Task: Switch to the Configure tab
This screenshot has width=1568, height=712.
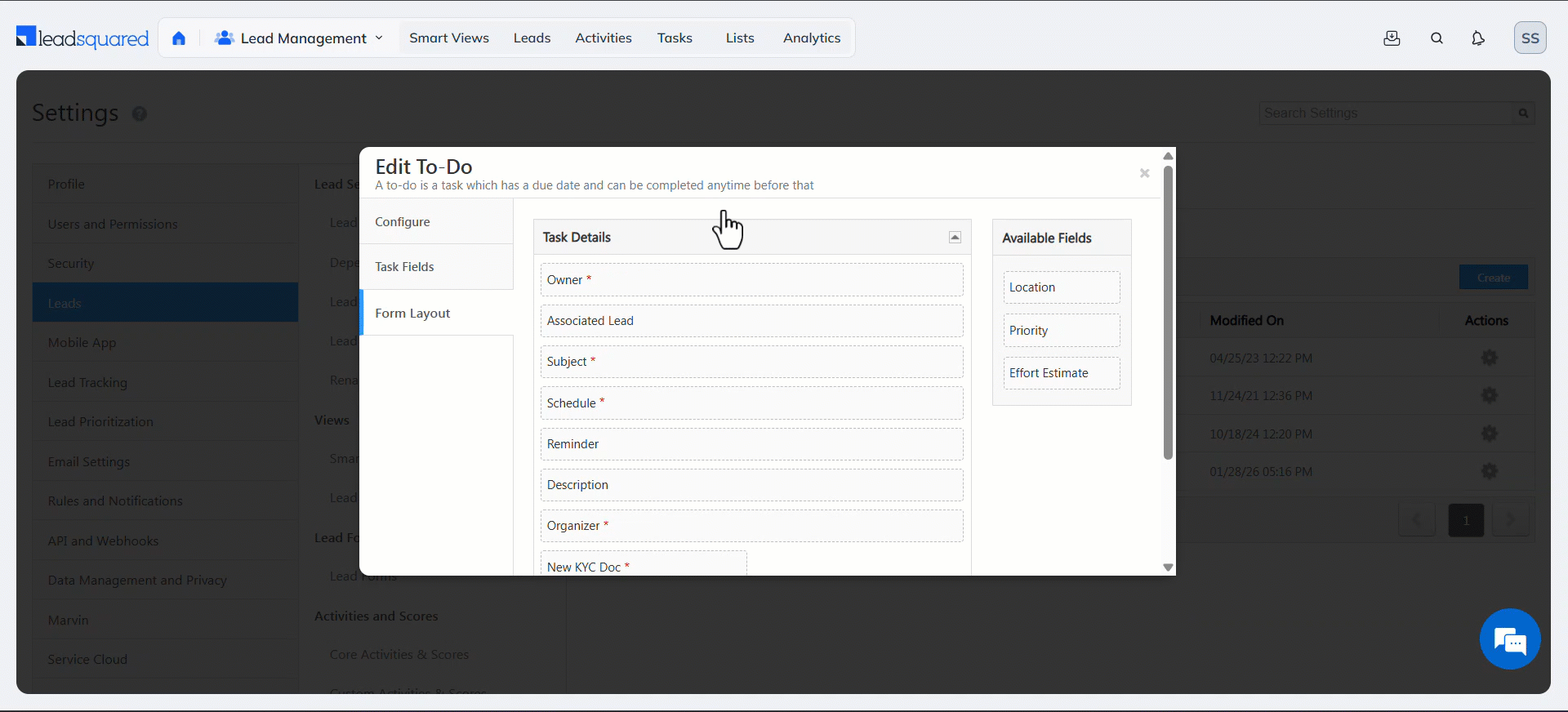Action: pyautogui.click(x=436, y=222)
